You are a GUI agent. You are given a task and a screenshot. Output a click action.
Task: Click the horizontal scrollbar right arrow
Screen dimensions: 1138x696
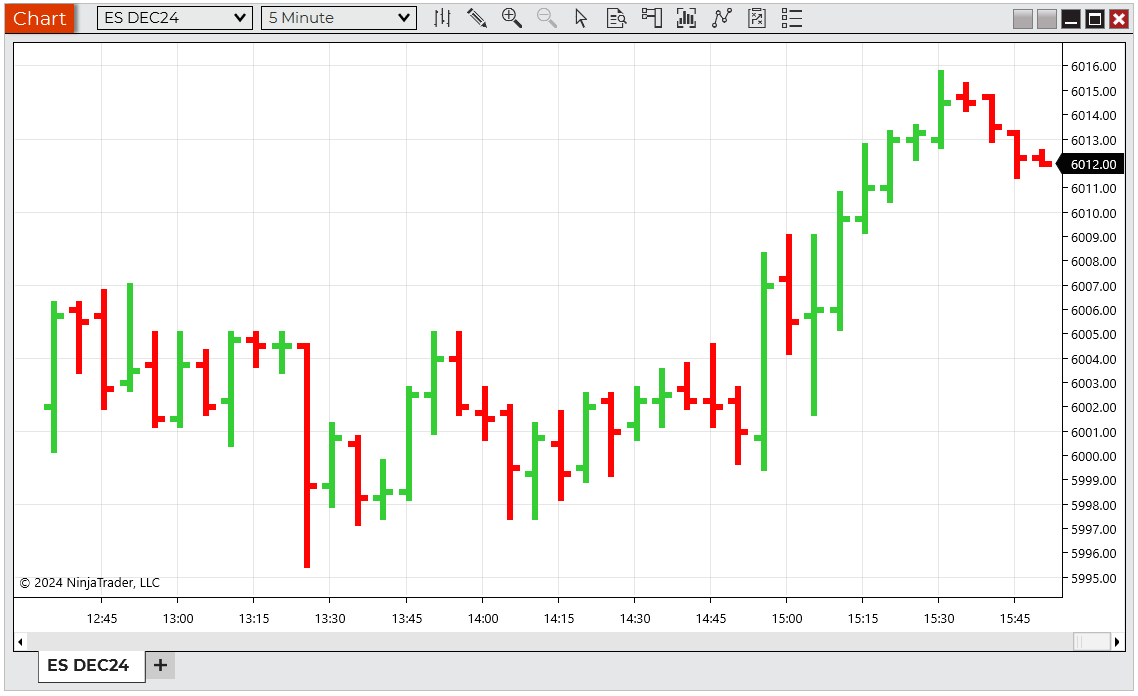click(1117, 642)
